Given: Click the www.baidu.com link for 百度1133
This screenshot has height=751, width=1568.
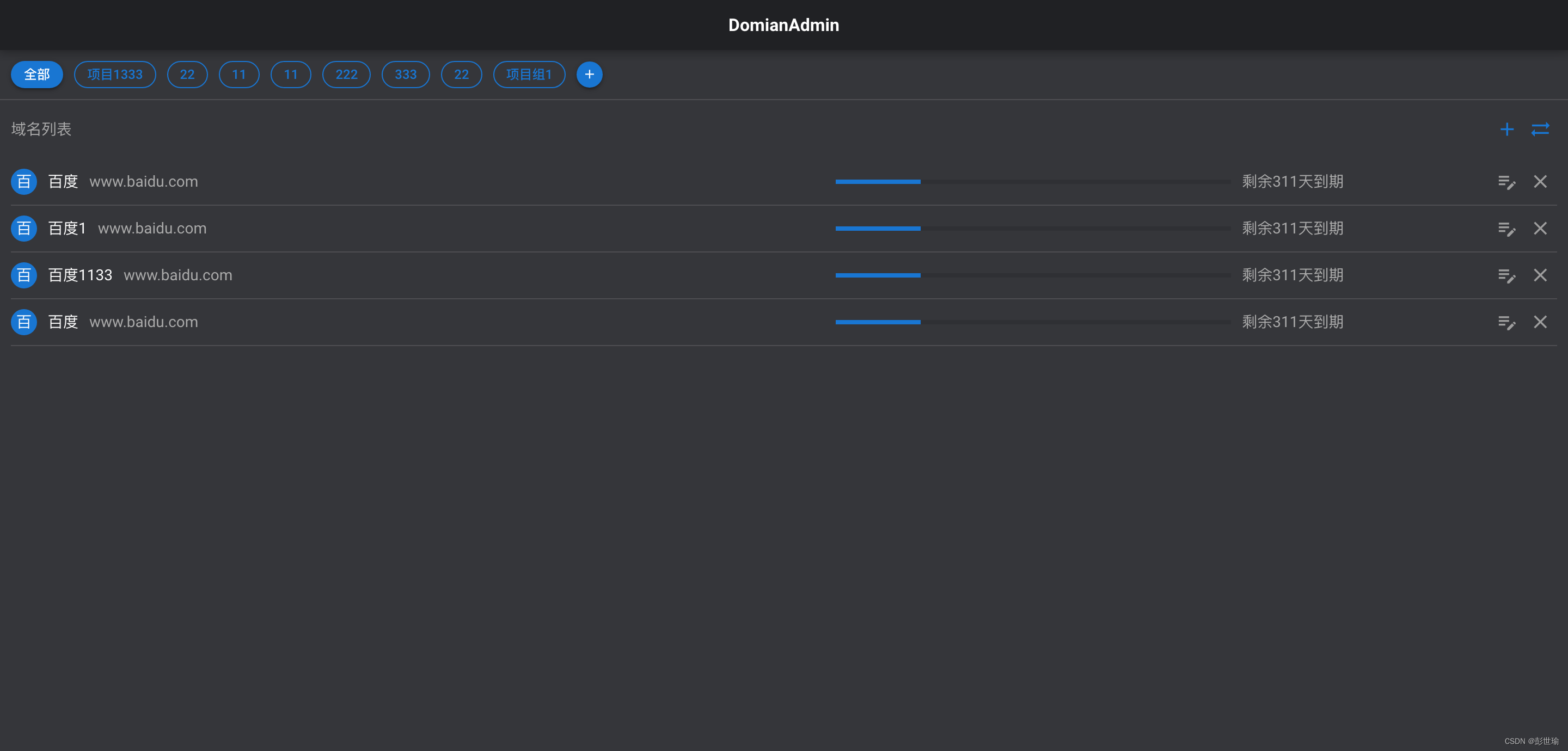Looking at the screenshot, I should pos(177,275).
